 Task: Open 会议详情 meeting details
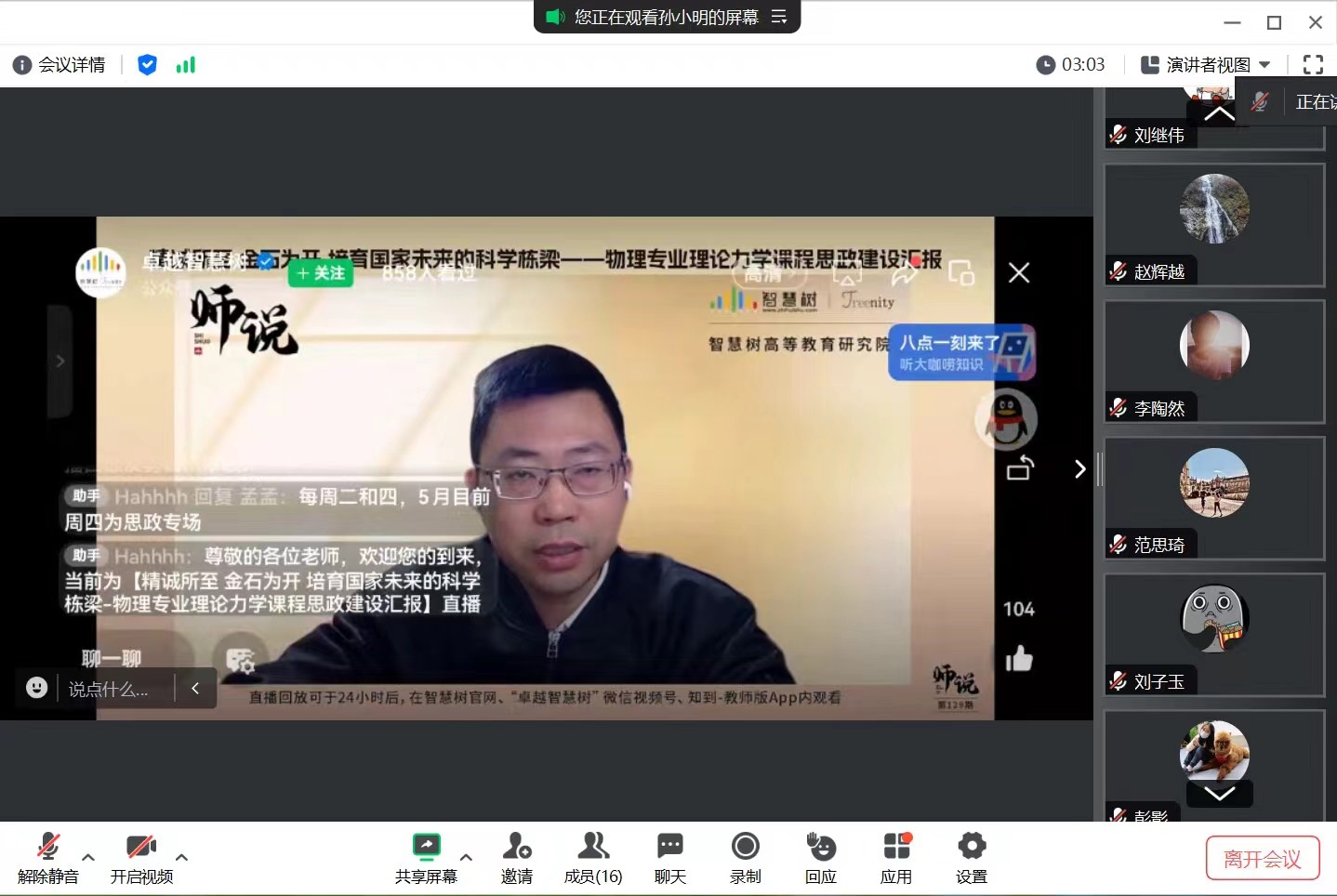pyautogui.click(x=59, y=64)
